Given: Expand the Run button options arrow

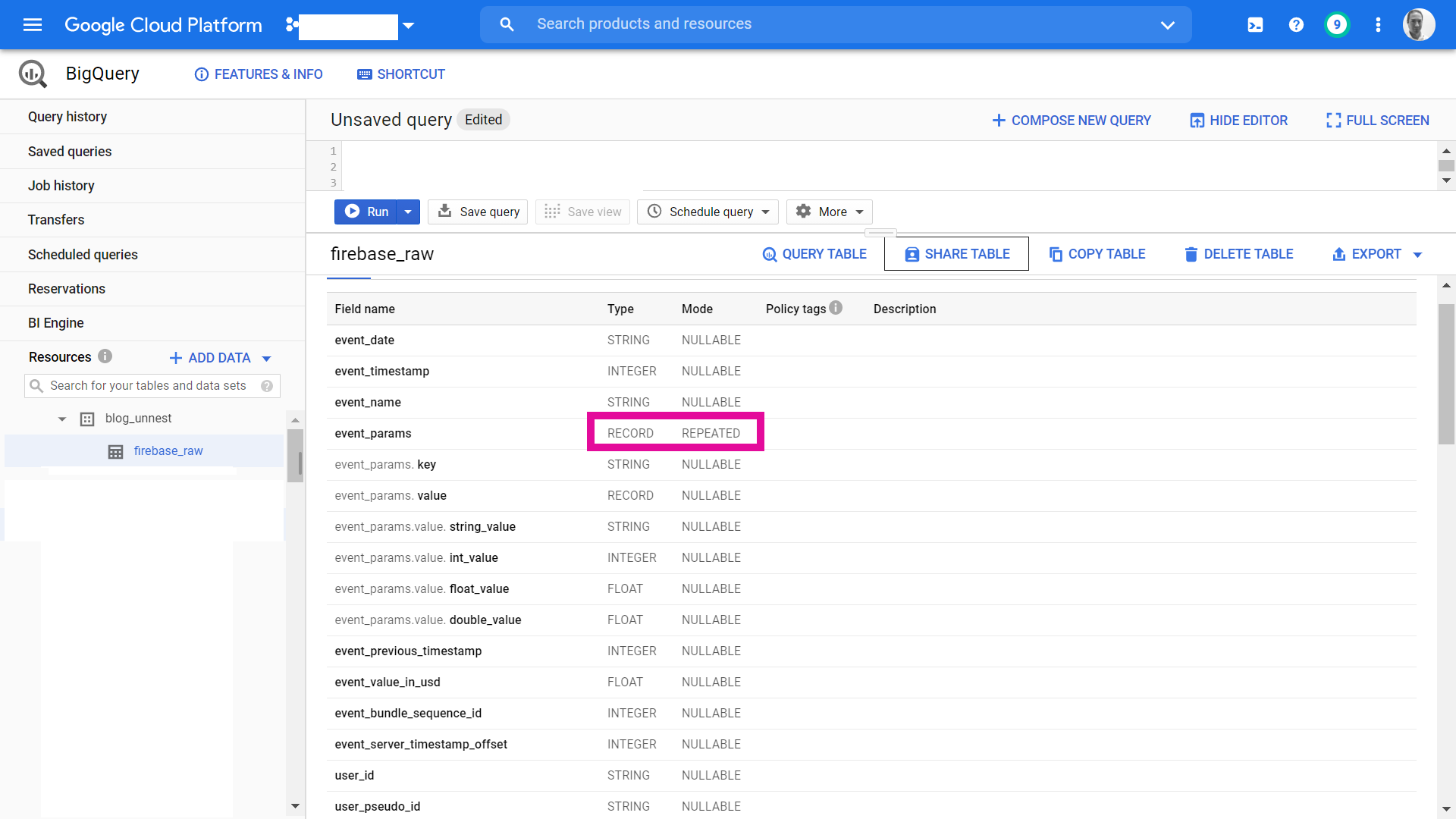Looking at the screenshot, I should [408, 212].
